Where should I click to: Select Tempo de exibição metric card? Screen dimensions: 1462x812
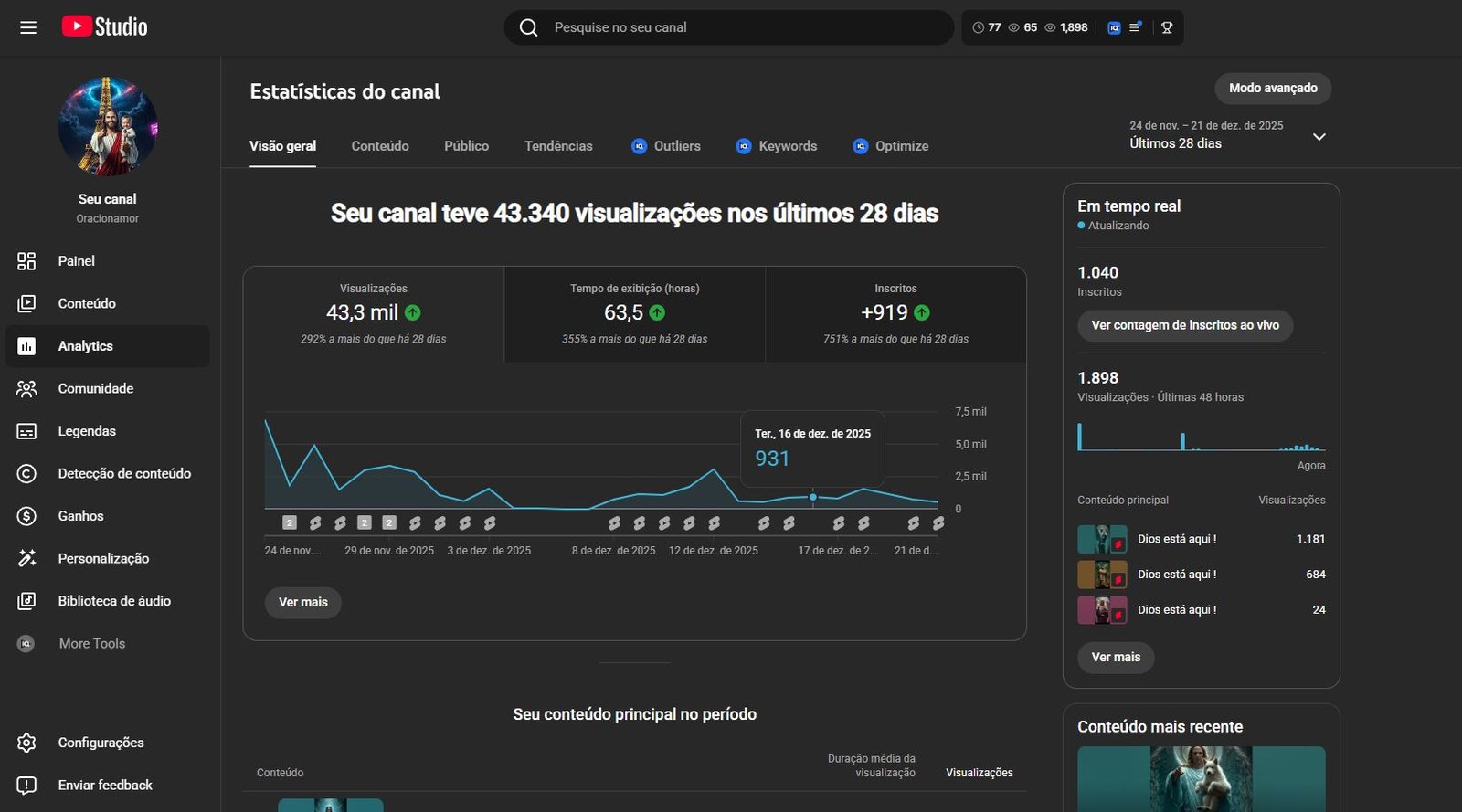tap(634, 313)
